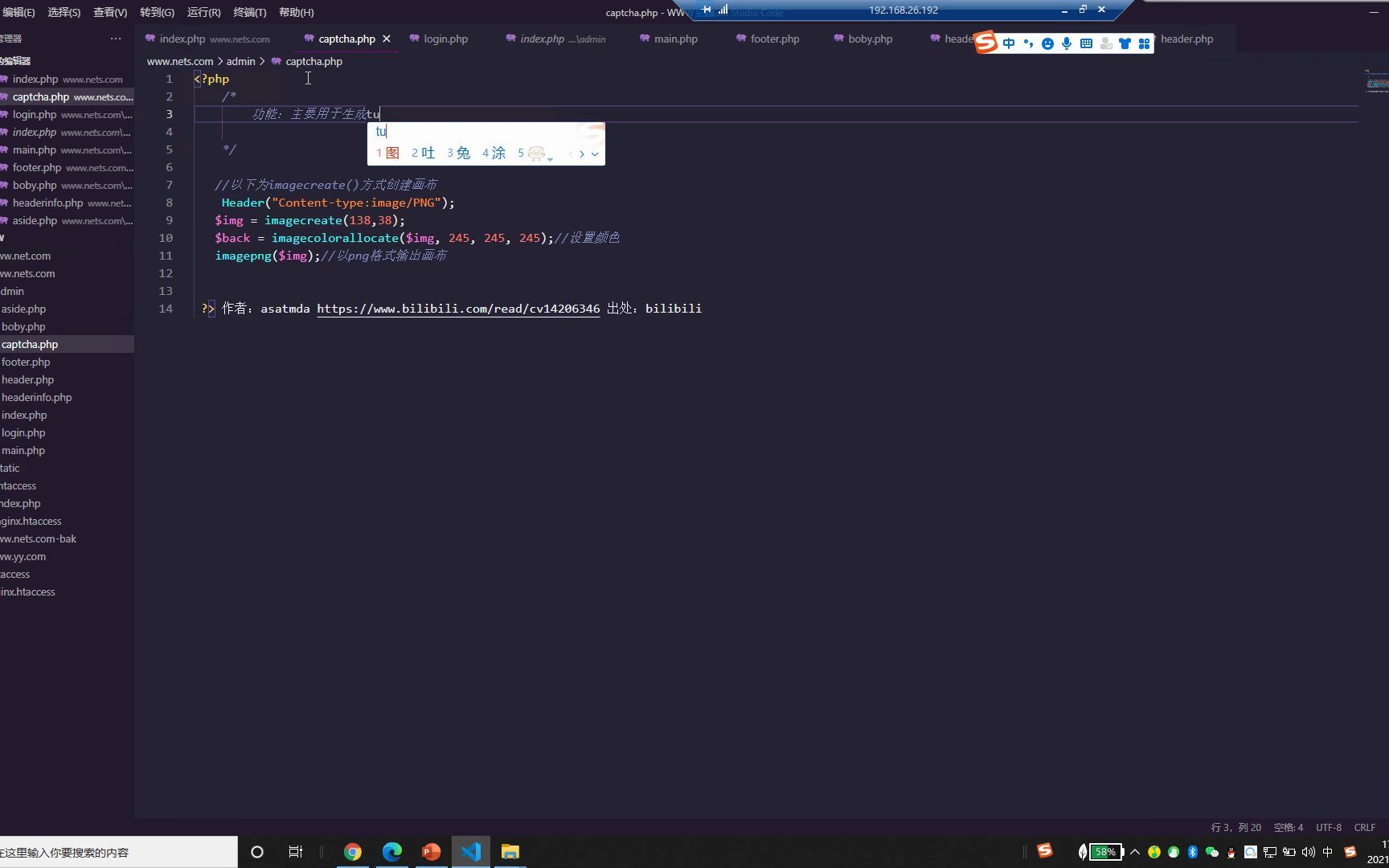Screen dimensions: 1389x868
Task: Open main.php in admin folder tree
Action: point(67,450)
